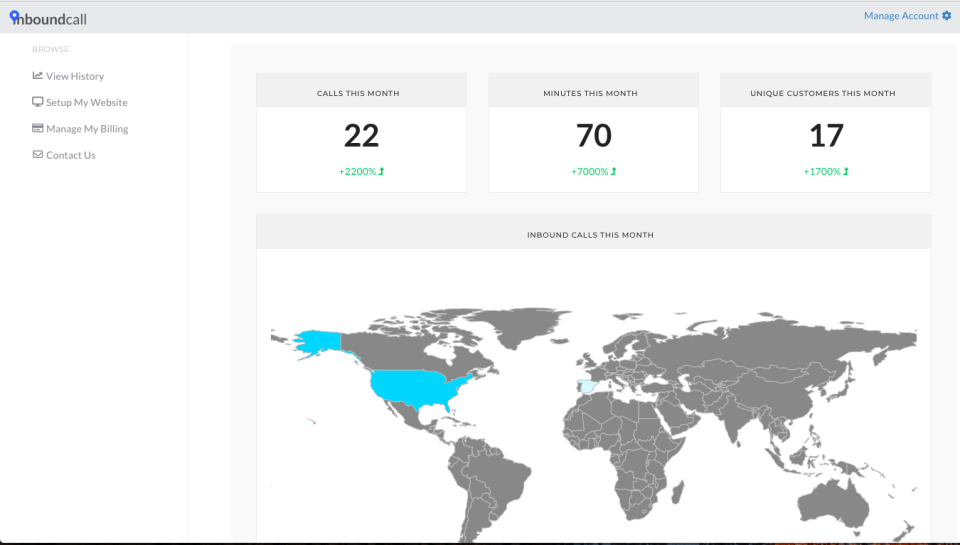Viewport: 960px width, 545px height.
Task: Select Australia on the map
Action: [834, 505]
